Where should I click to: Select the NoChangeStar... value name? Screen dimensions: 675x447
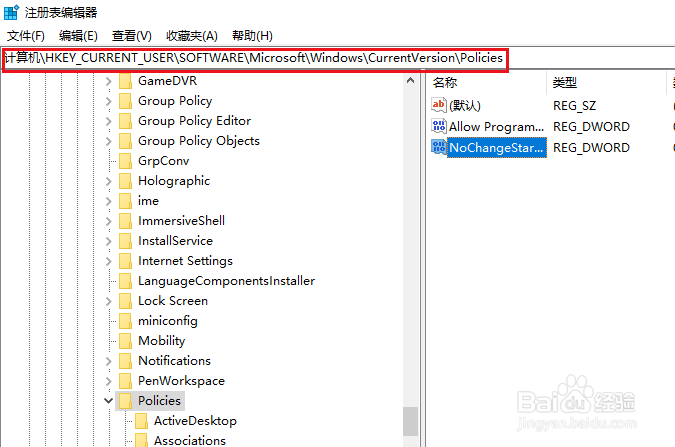click(x=496, y=148)
